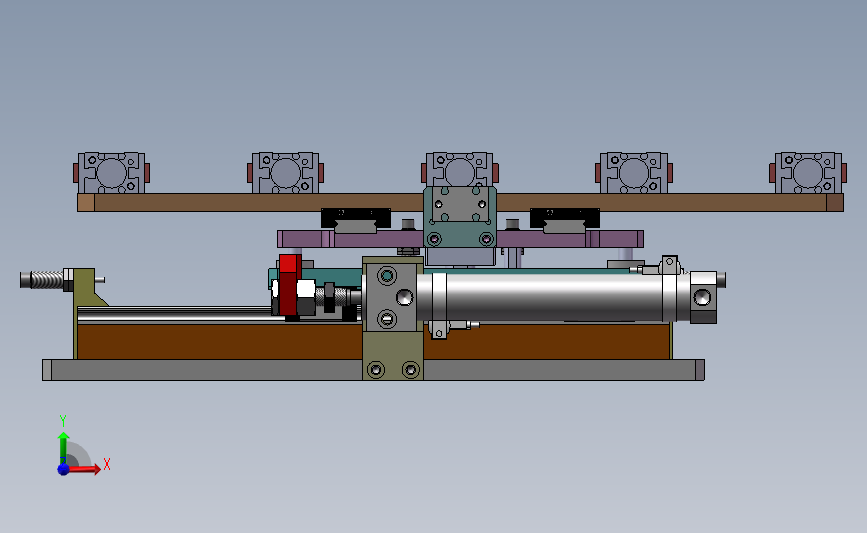Select the right brown lower block below the cylinder
Screen dimensions: 867x533
click(547, 342)
